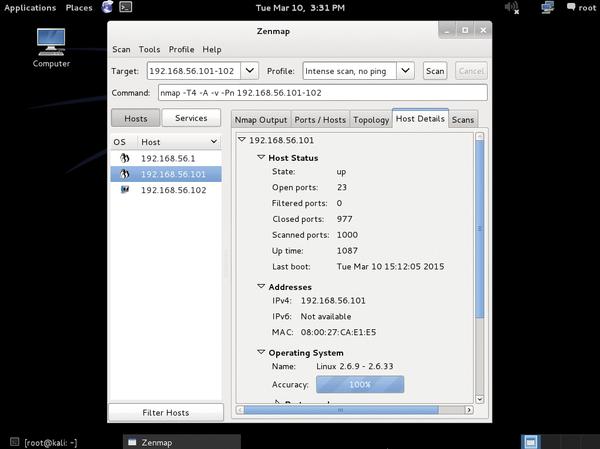Switch to the Ports / Hosts tab
The height and width of the screenshot is (449, 600).
click(320, 120)
